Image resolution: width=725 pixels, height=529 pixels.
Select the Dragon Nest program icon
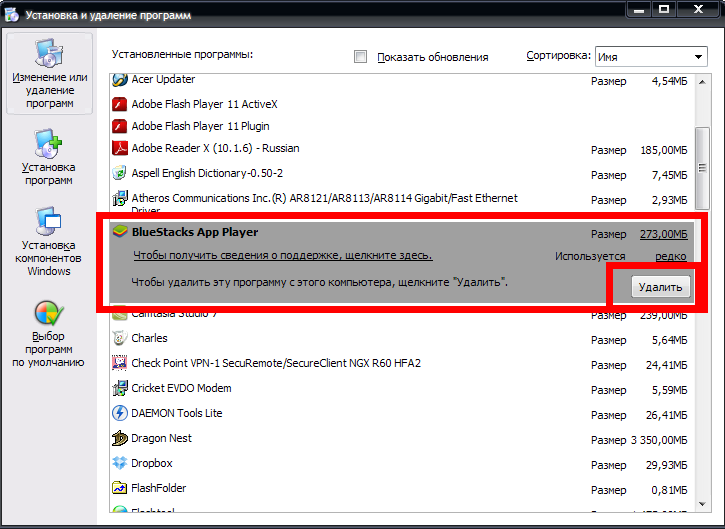(x=120, y=438)
